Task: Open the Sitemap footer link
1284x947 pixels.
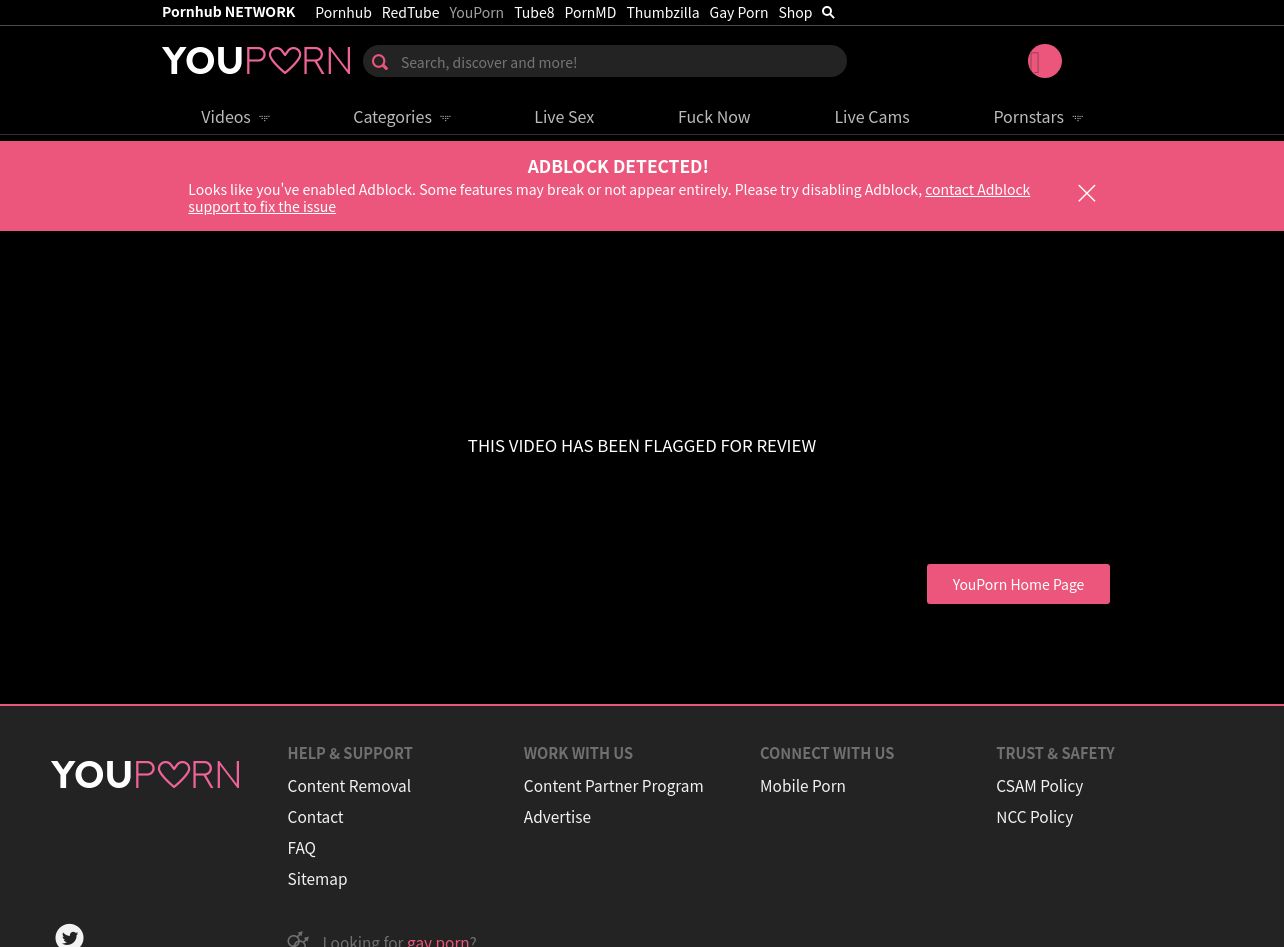Action: point(317,879)
